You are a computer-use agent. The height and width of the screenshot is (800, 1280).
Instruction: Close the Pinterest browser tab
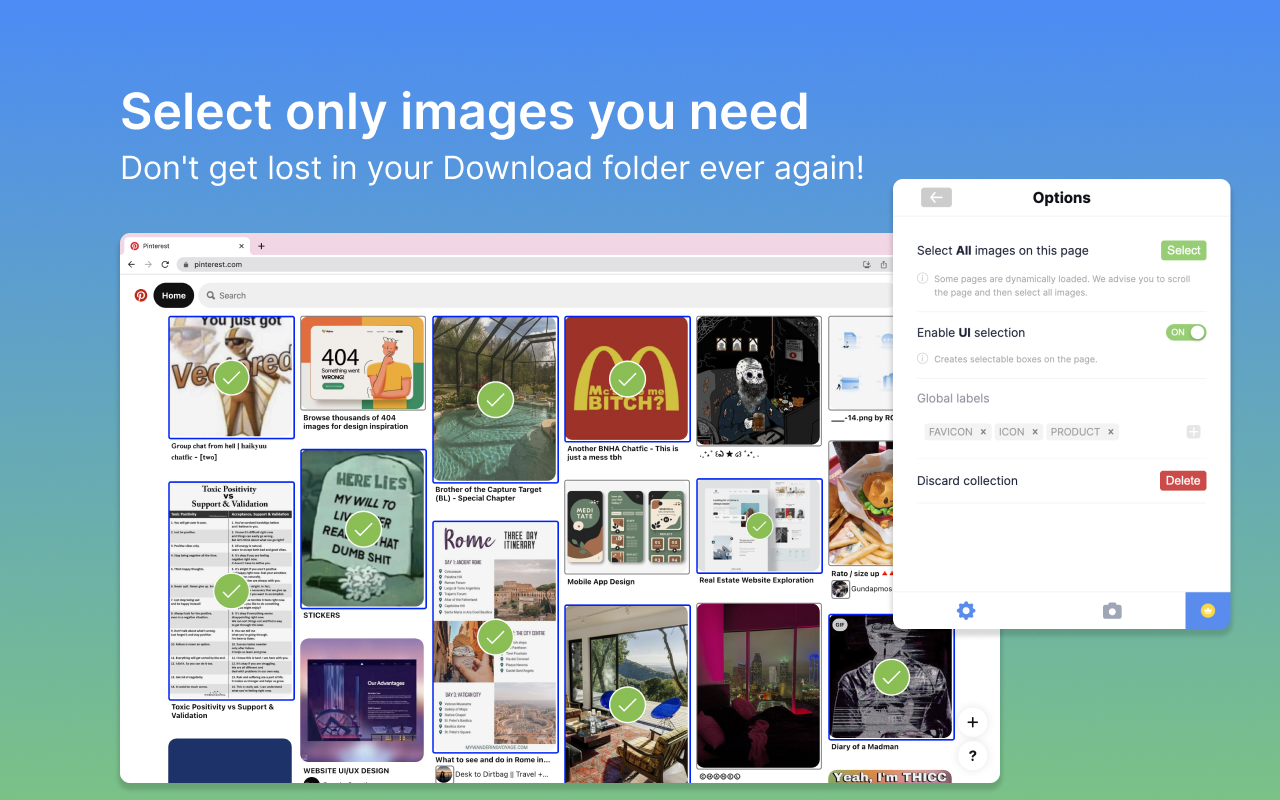(241, 246)
